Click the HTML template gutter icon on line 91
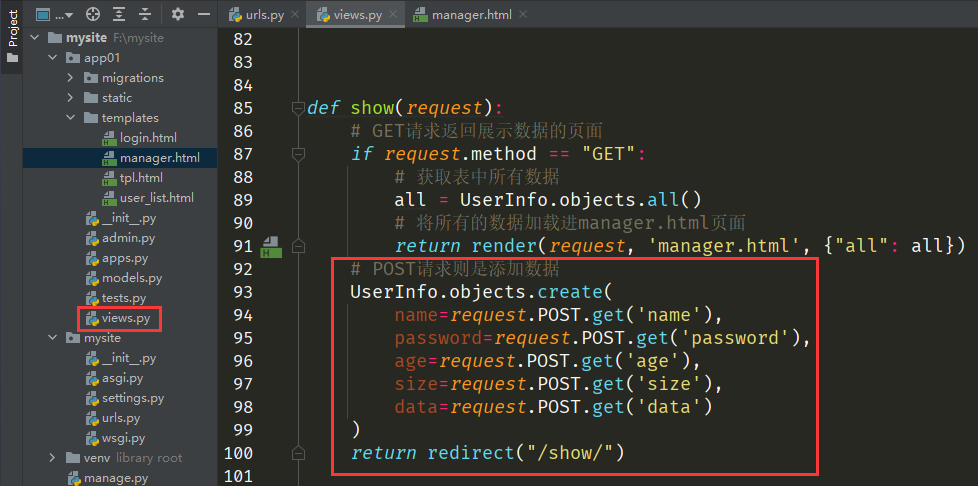This screenshot has width=978, height=486. (x=270, y=247)
